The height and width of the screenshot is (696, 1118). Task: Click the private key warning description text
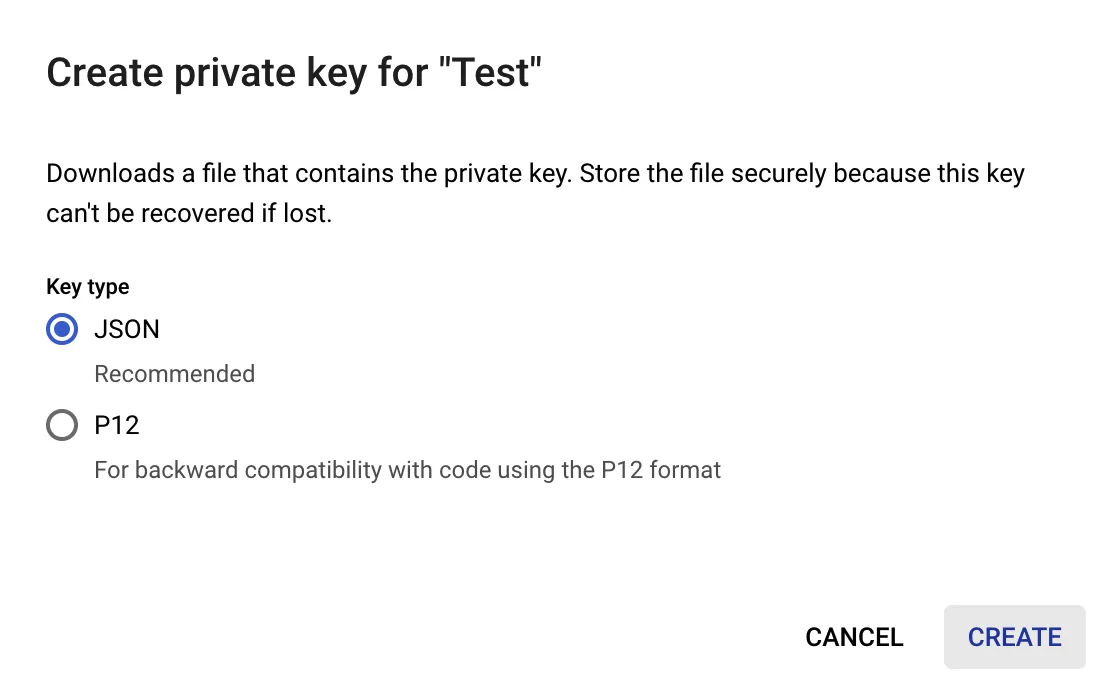click(535, 192)
